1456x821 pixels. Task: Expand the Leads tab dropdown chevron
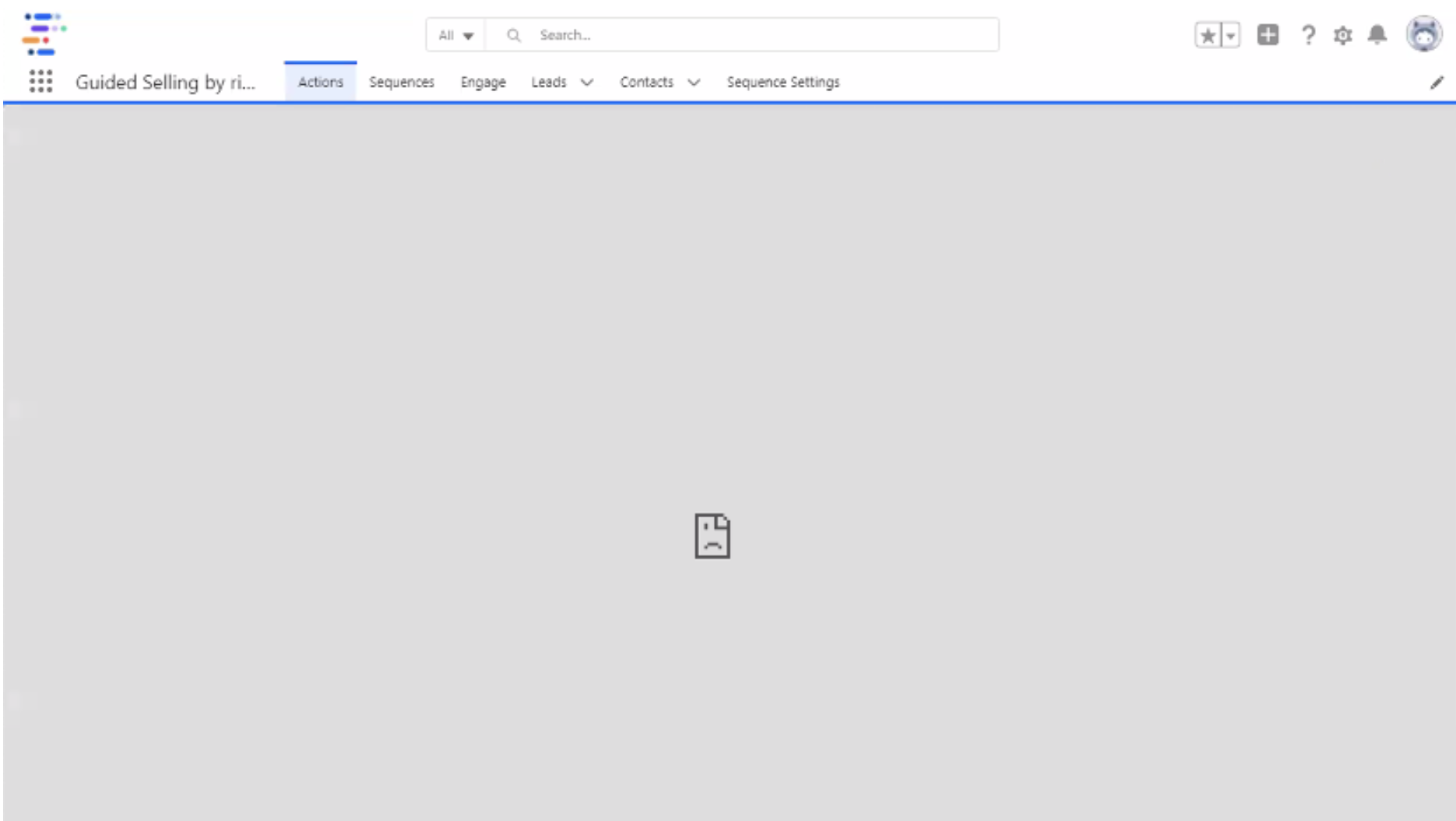[x=587, y=82]
